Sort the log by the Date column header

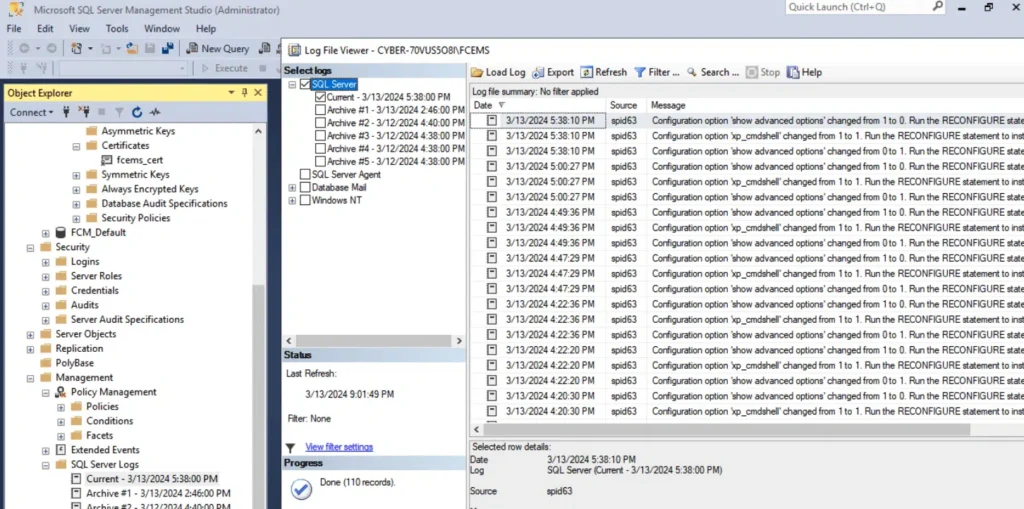[537, 105]
